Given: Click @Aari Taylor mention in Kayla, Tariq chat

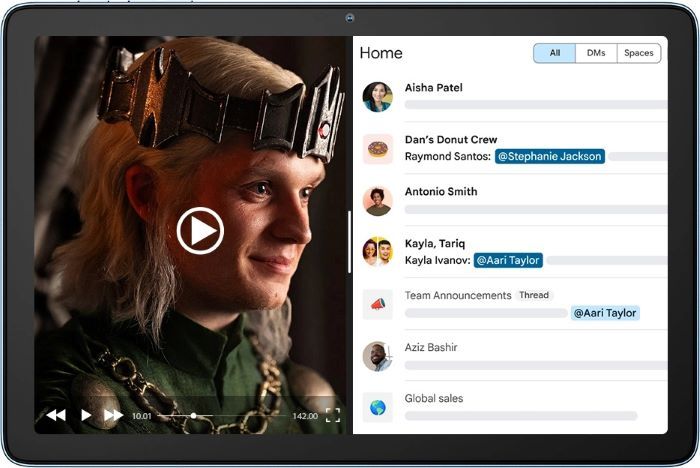Looking at the screenshot, I should [508, 260].
